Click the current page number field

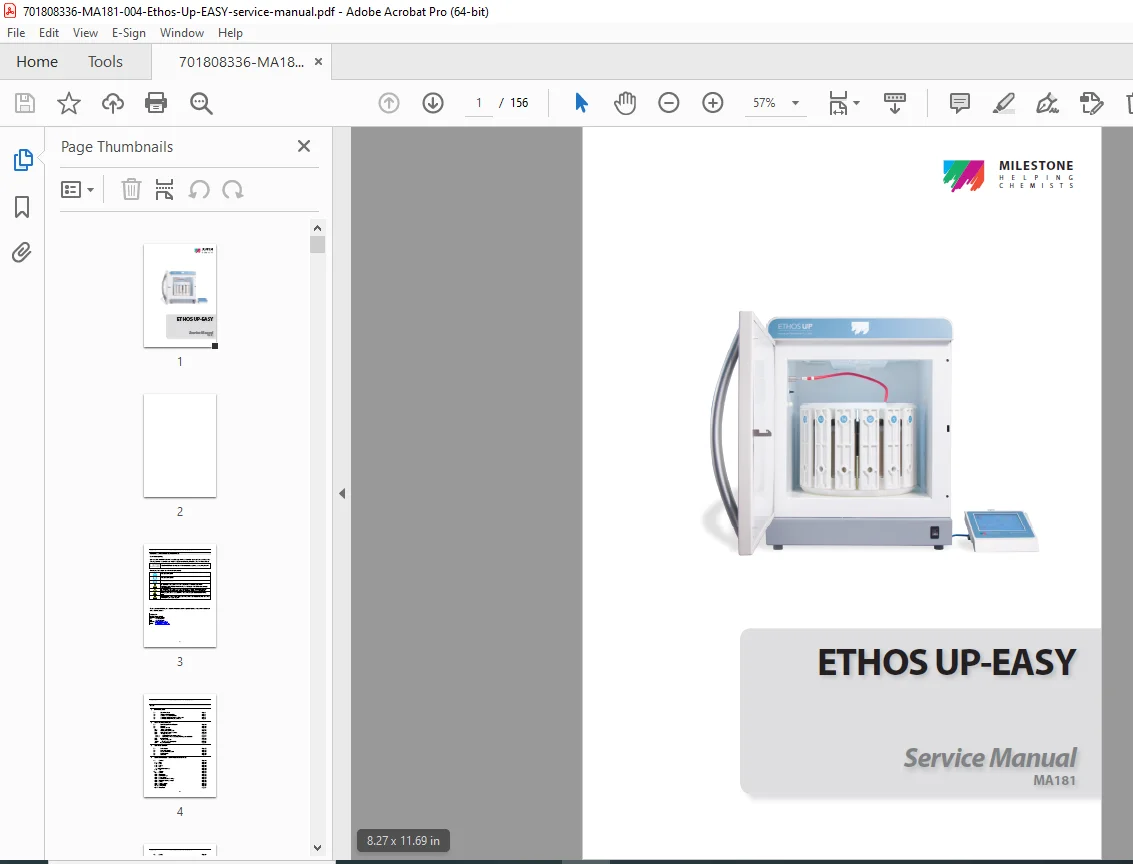(x=478, y=103)
